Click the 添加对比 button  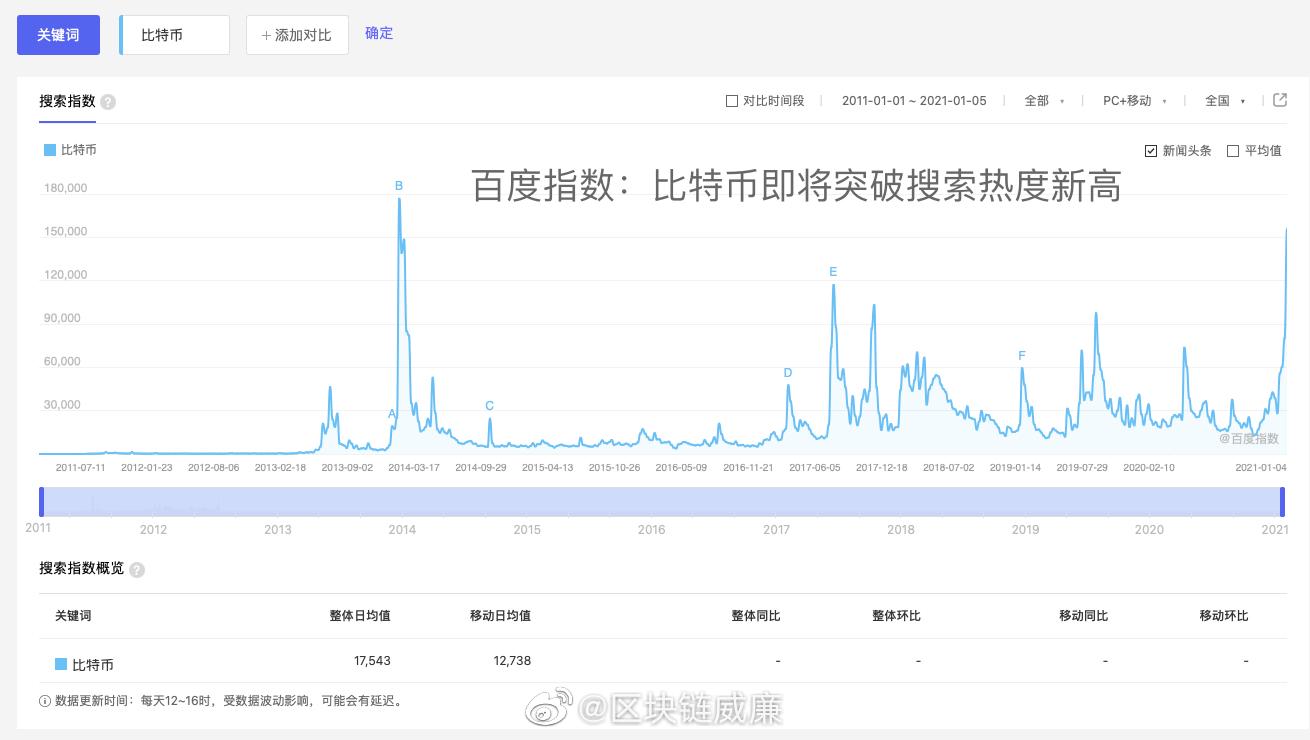click(297, 35)
